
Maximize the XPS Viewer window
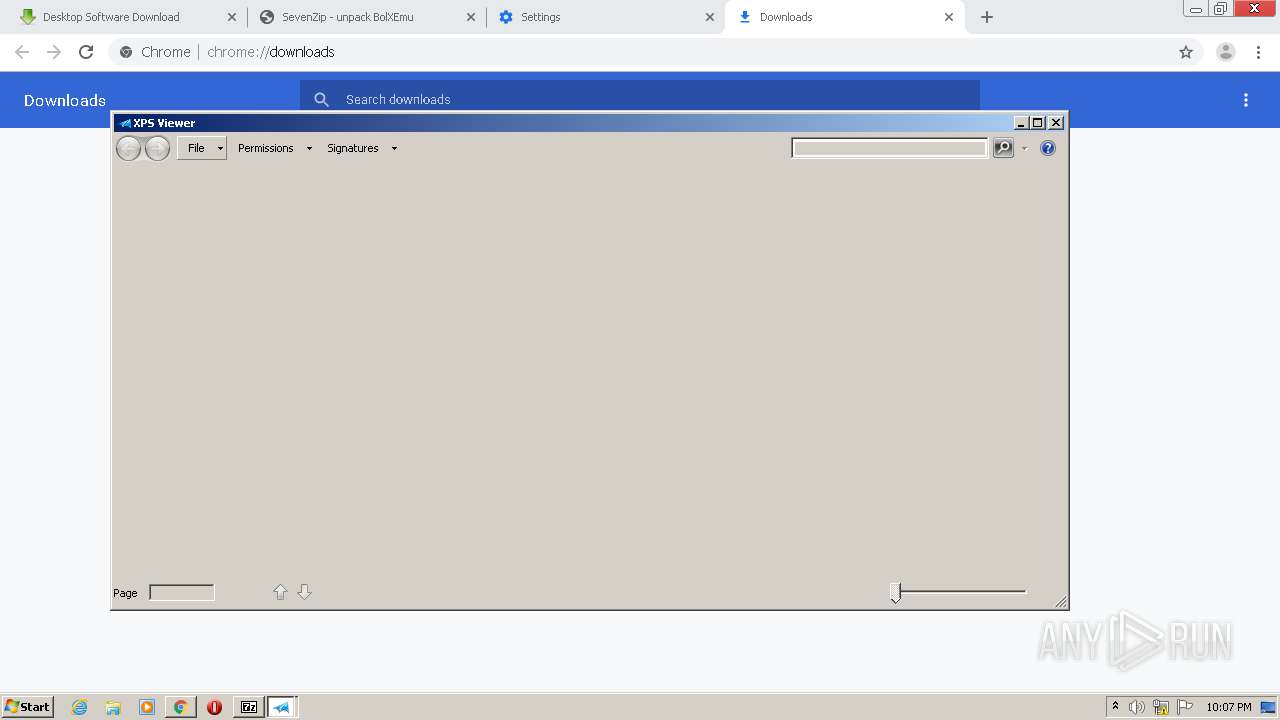point(1038,123)
